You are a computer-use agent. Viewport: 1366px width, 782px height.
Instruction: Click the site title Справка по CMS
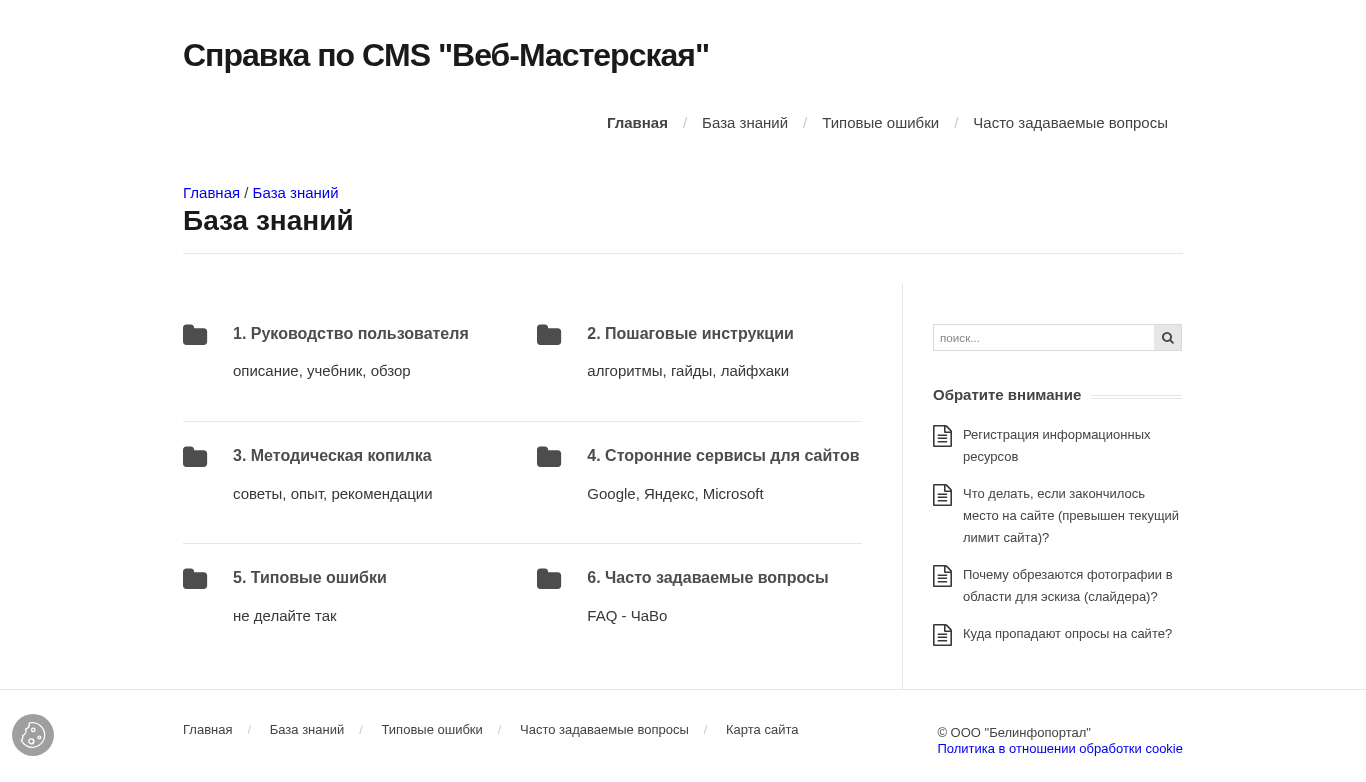(446, 55)
